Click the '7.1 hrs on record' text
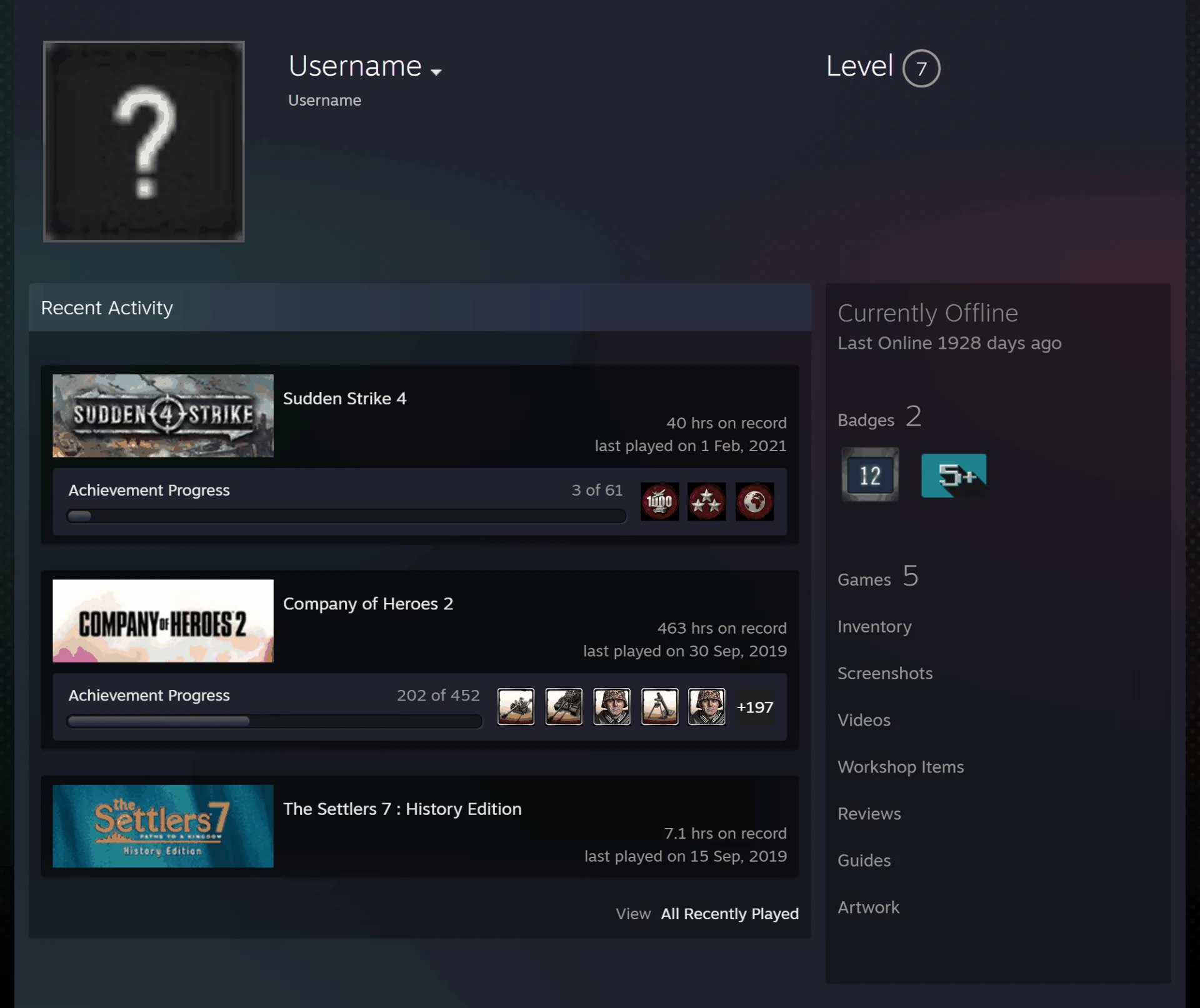Image resolution: width=1200 pixels, height=1008 pixels. (x=725, y=833)
